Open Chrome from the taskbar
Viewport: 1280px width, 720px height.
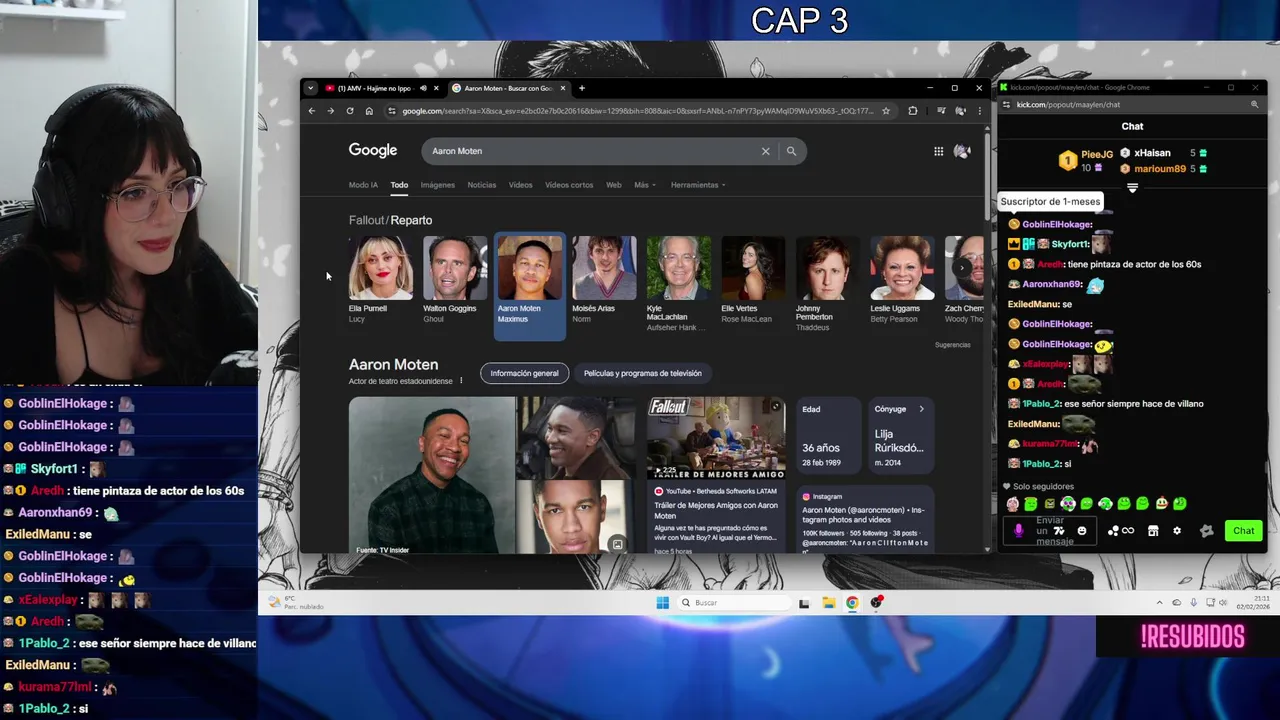tap(852, 603)
